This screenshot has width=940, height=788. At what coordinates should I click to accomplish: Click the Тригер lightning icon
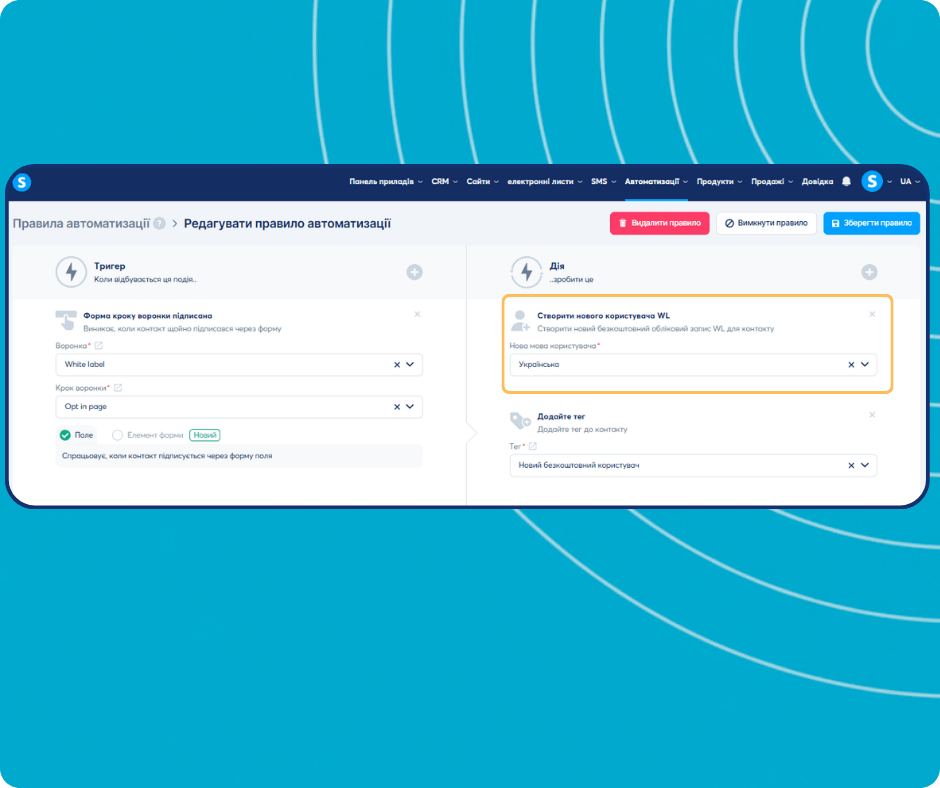pyautogui.click(x=71, y=272)
